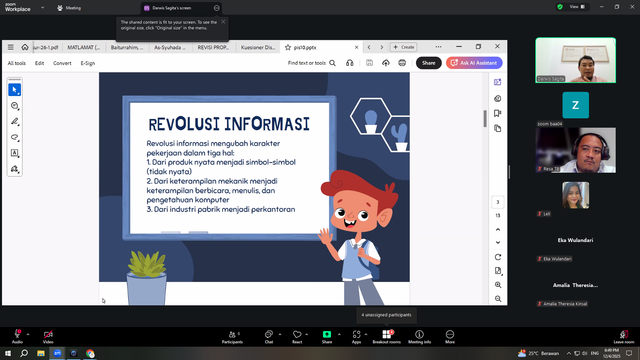Image resolution: width=640 pixels, height=360 pixels.
Task: Open the stamp/sign tool
Action: click(x=15, y=169)
